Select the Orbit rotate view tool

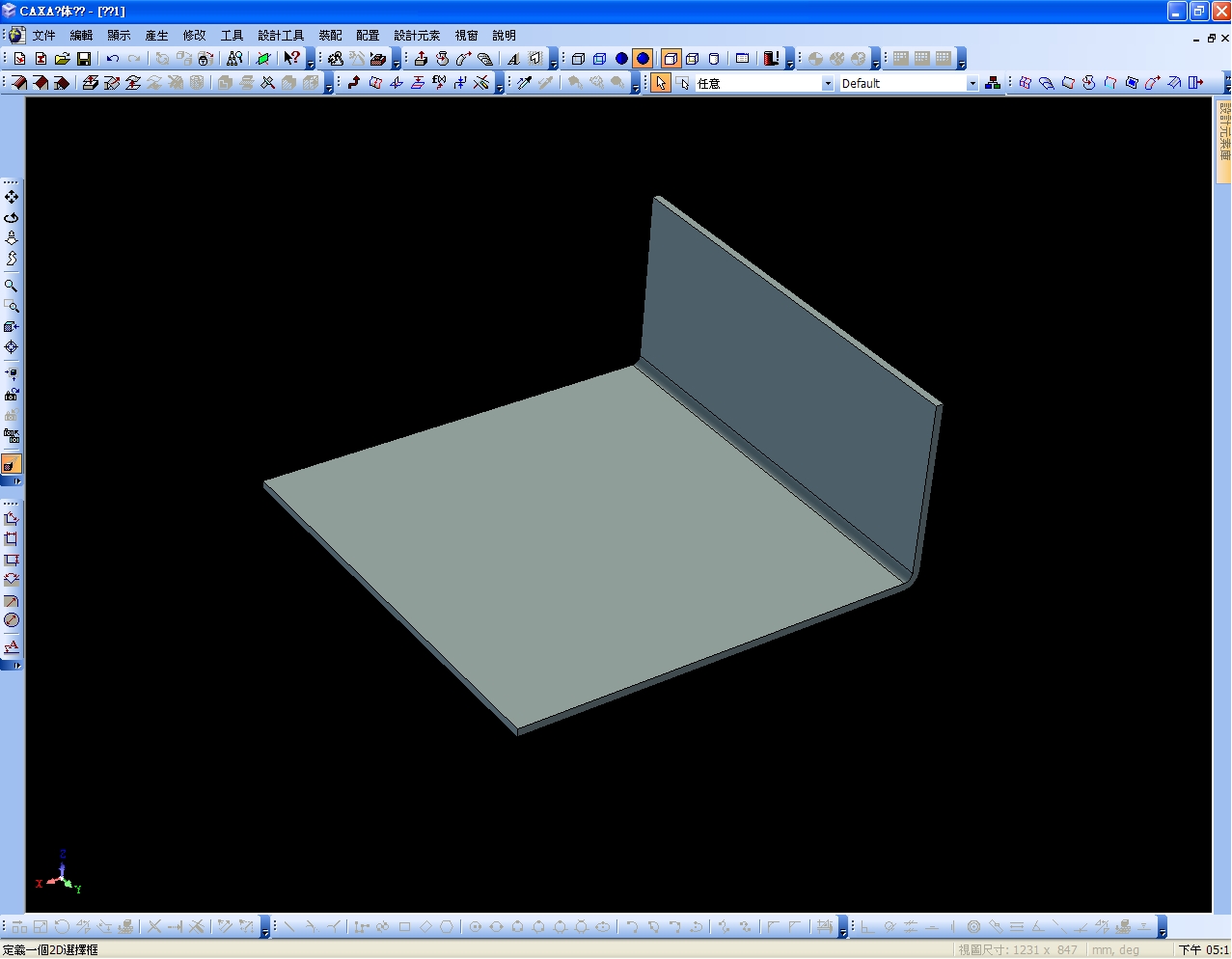[12, 218]
